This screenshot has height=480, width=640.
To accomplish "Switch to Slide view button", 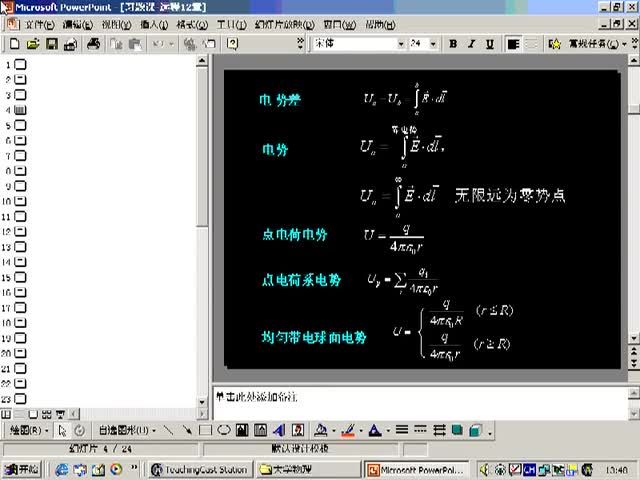I will [33, 414].
